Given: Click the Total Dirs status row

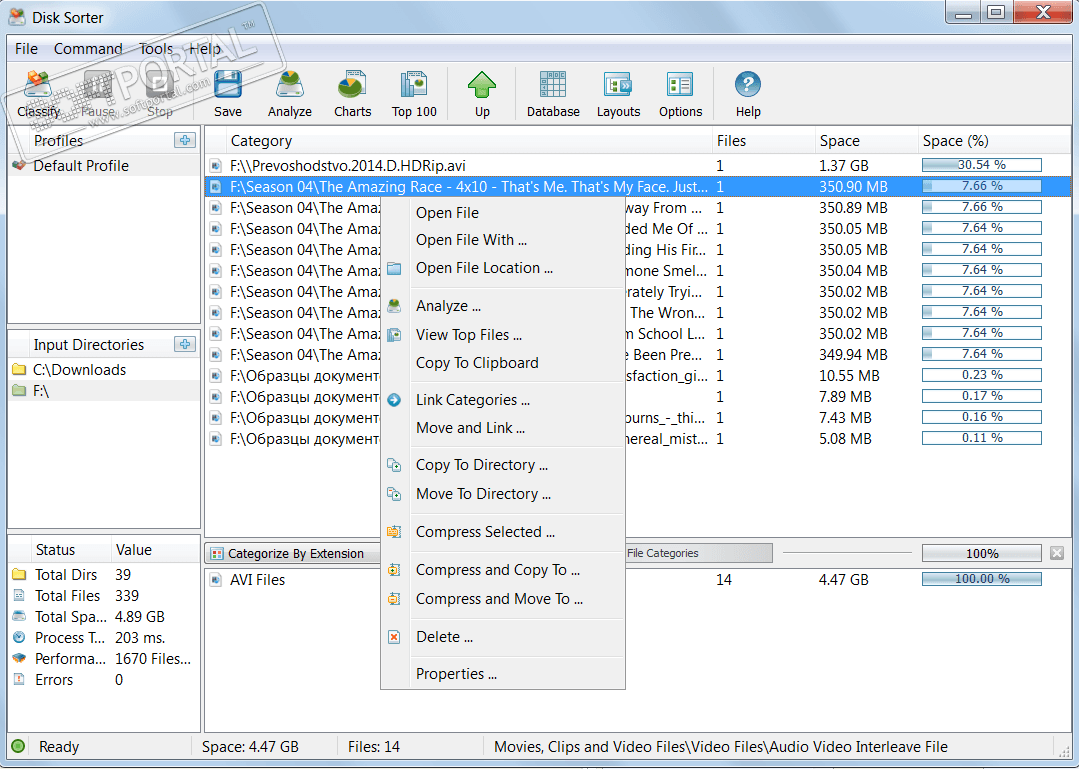Looking at the screenshot, I should [x=104, y=574].
